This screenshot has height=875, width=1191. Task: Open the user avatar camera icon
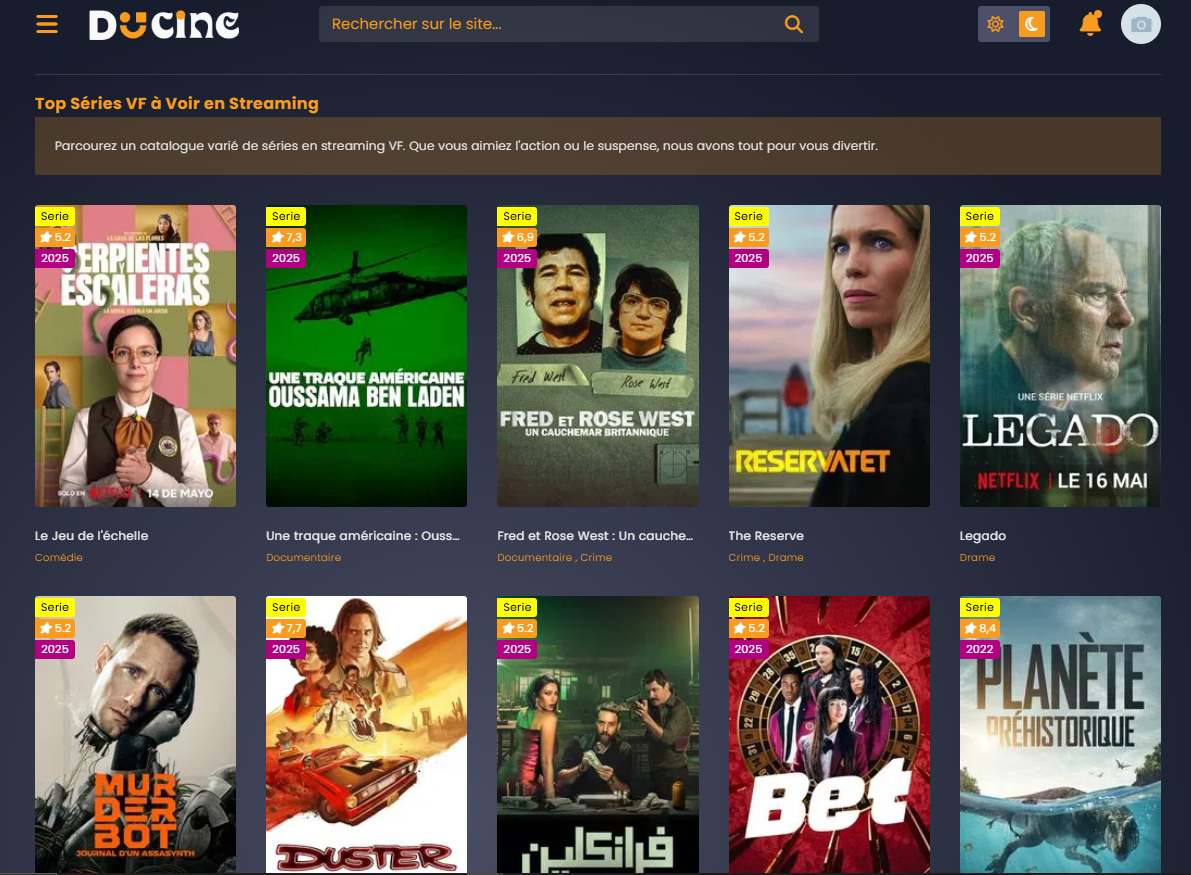tap(1141, 24)
